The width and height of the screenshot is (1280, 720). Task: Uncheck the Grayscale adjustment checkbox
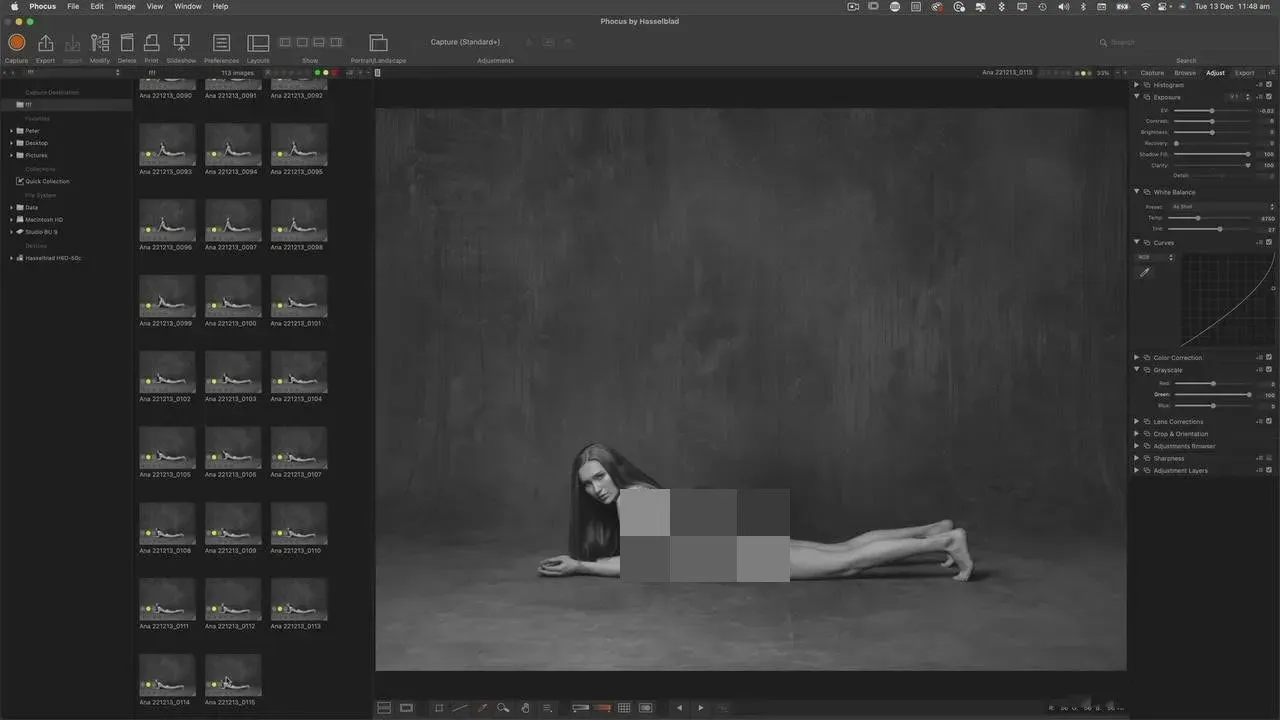(x=1269, y=370)
